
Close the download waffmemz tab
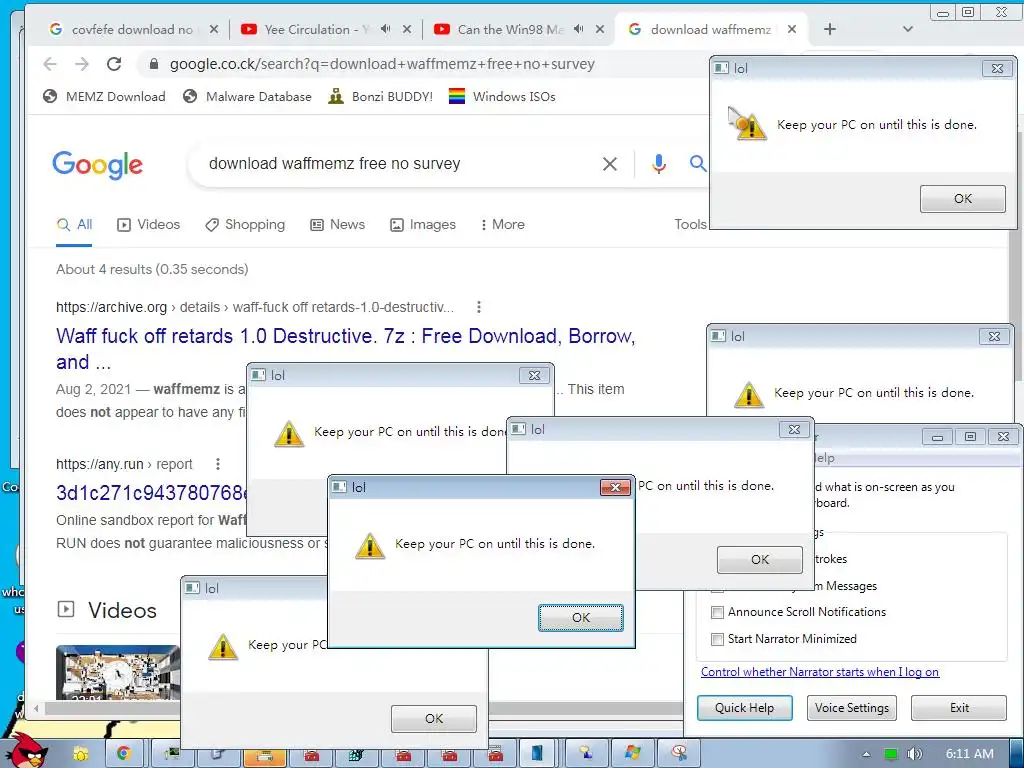click(792, 29)
